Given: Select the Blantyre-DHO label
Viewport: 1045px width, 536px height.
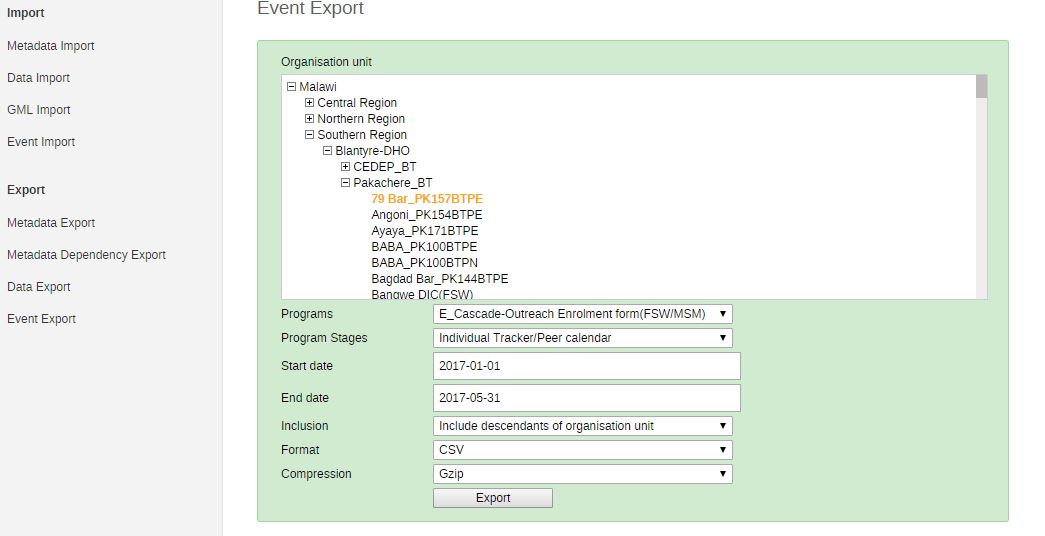Looking at the screenshot, I should coord(373,151).
